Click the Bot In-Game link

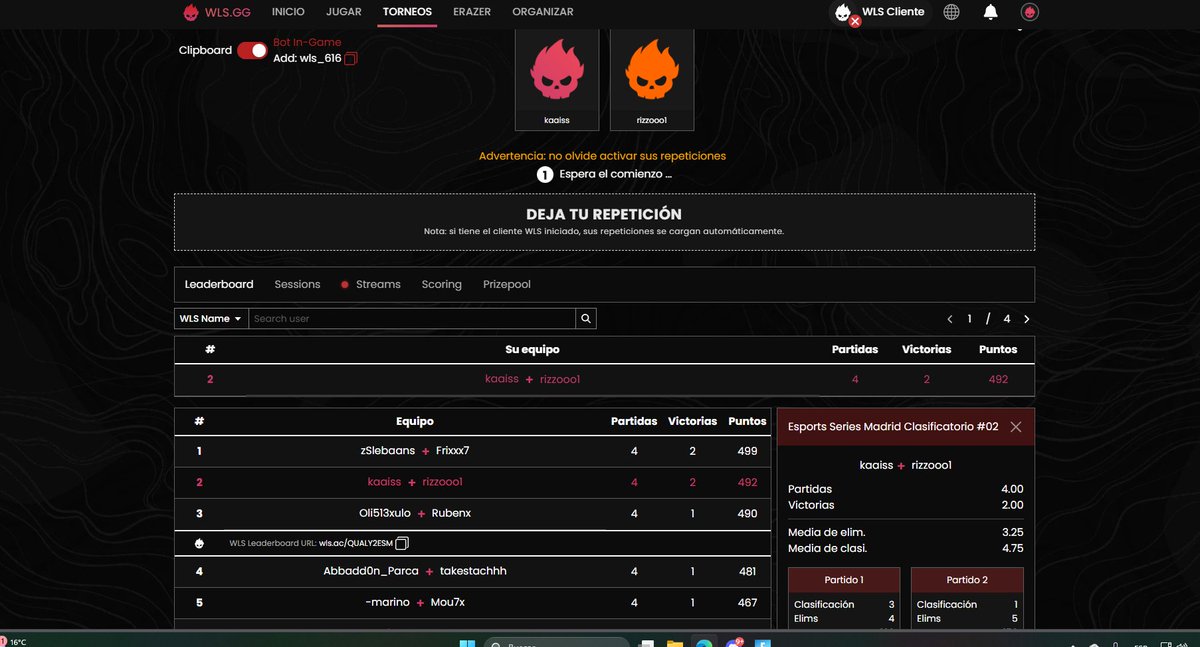point(307,42)
